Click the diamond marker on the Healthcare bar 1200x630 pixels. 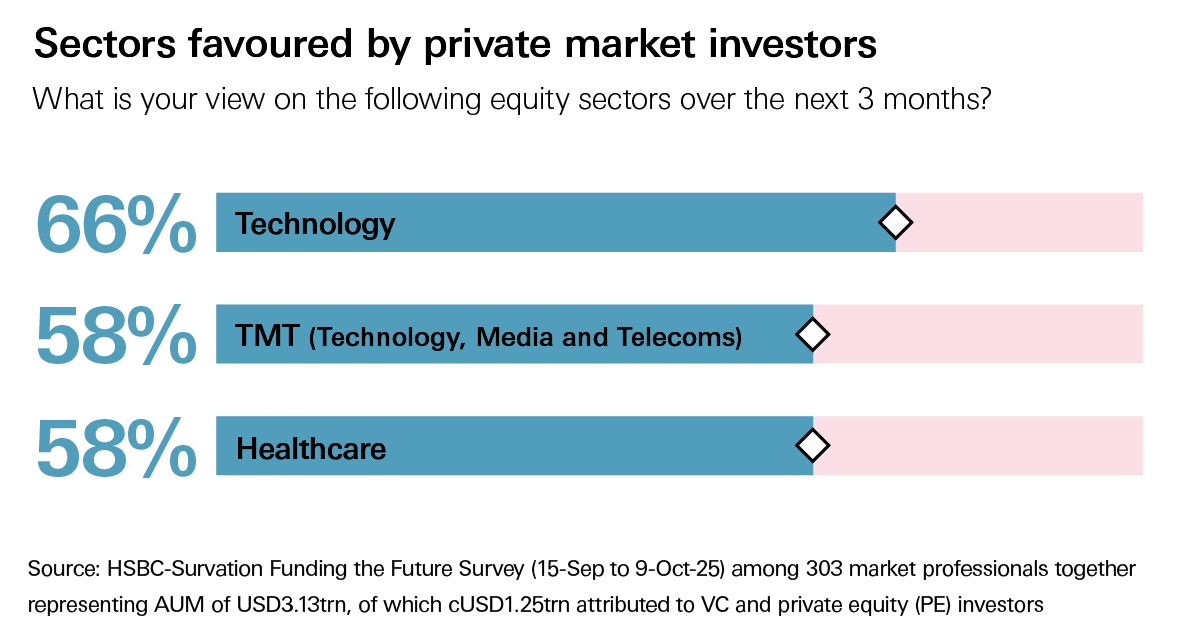[813, 444]
